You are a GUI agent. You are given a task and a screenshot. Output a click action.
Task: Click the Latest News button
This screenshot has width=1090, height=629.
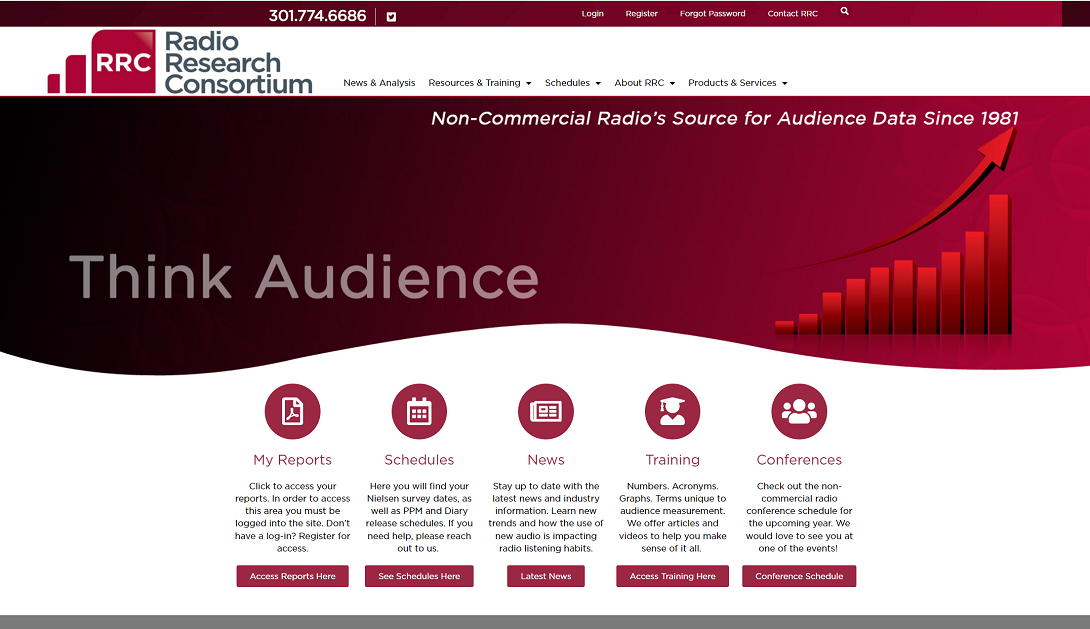[x=546, y=576]
